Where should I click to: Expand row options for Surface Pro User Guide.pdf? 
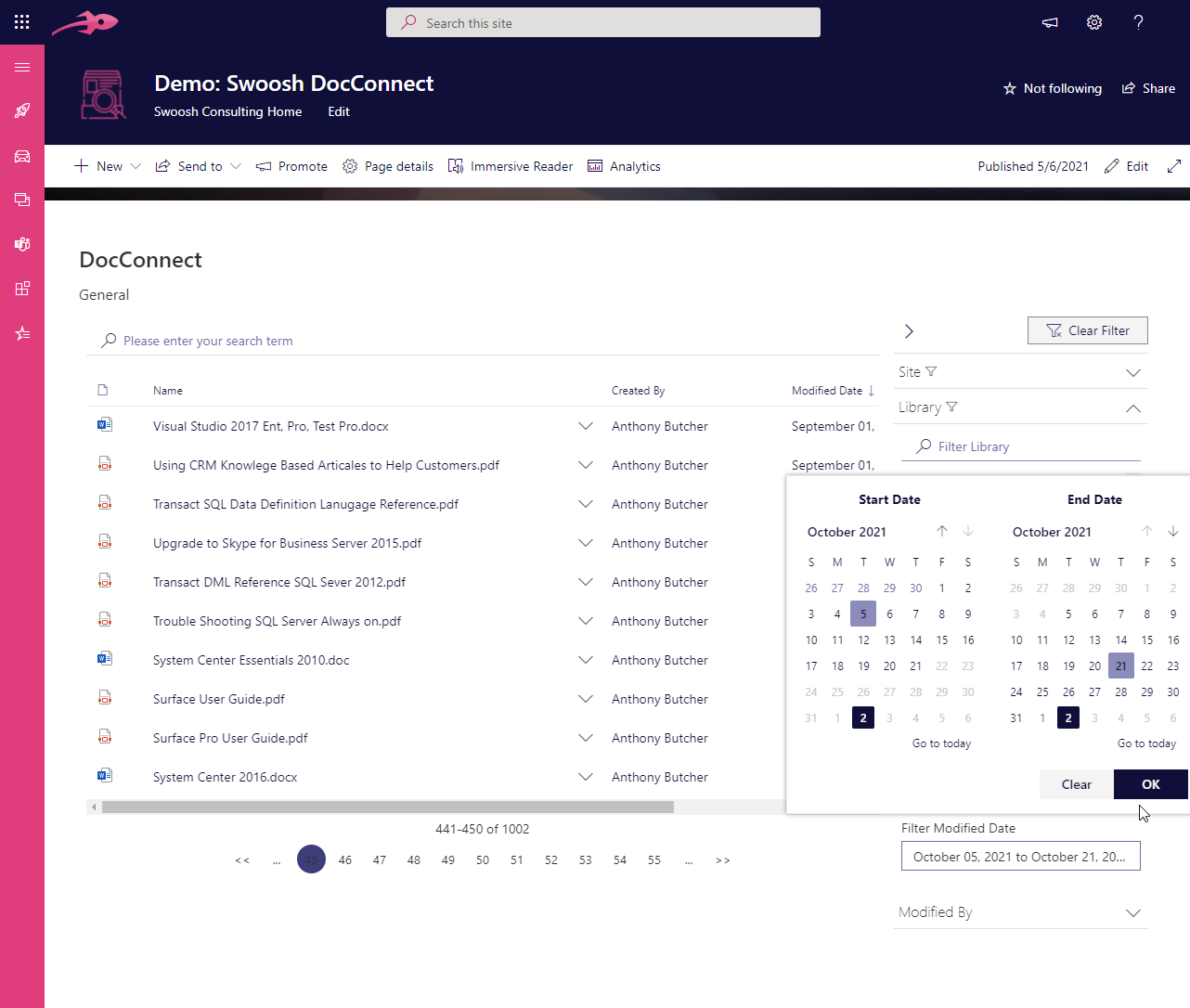point(586,738)
